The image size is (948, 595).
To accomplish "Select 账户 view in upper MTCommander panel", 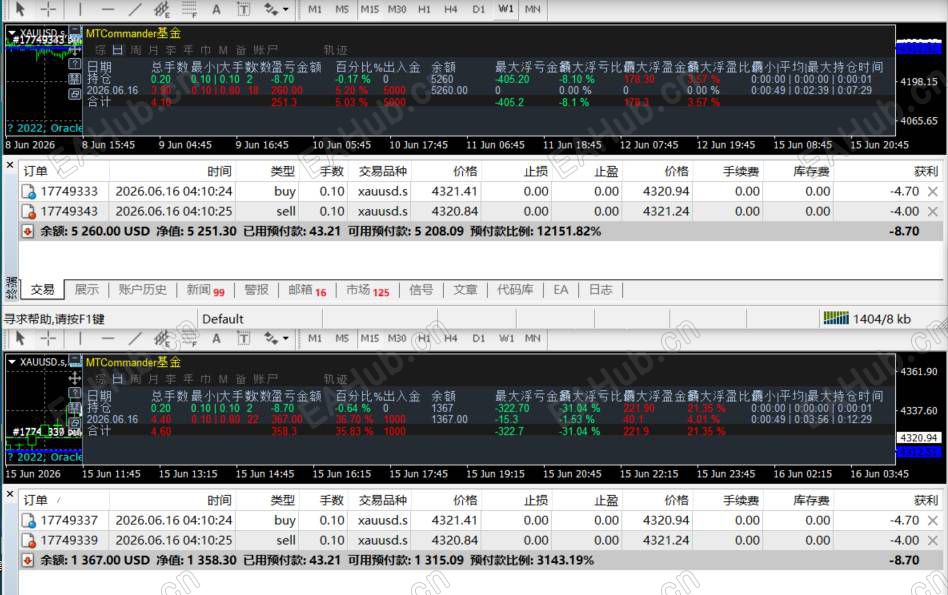I will tap(265, 50).
